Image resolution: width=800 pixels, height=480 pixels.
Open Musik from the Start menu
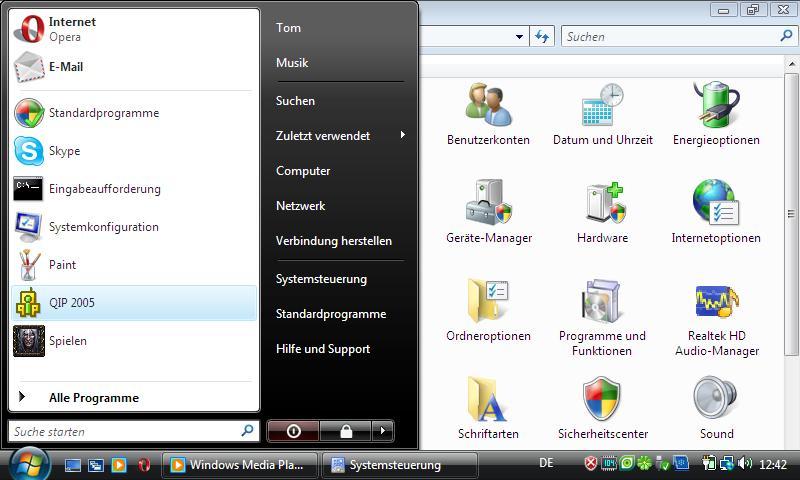pyautogui.click(x=292, y=63)
